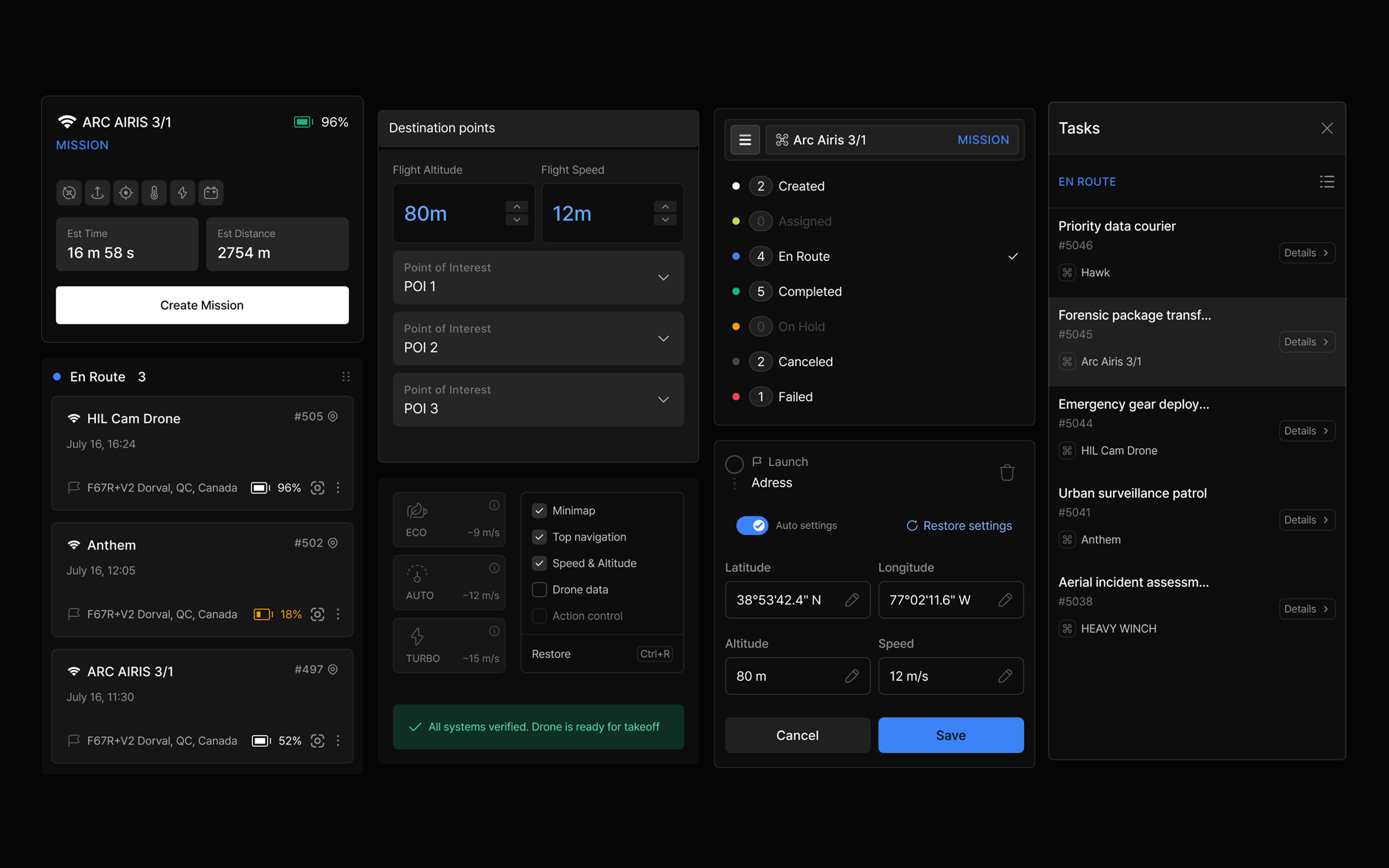1389x868 pixels.
Task: Open the kebab menu on Anthem drone card
Action: click(338, 614)
